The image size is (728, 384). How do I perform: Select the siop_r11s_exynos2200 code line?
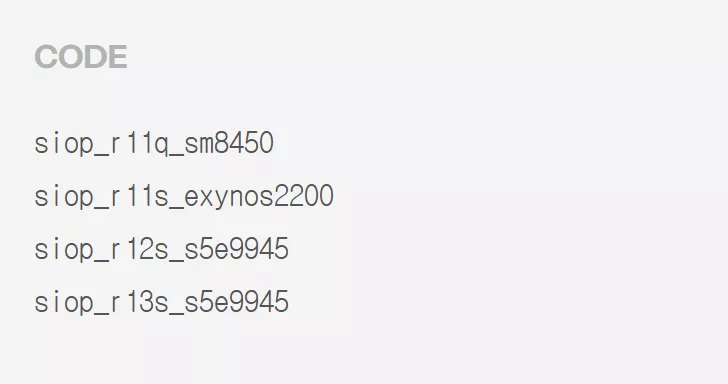[x=184, y=196]
